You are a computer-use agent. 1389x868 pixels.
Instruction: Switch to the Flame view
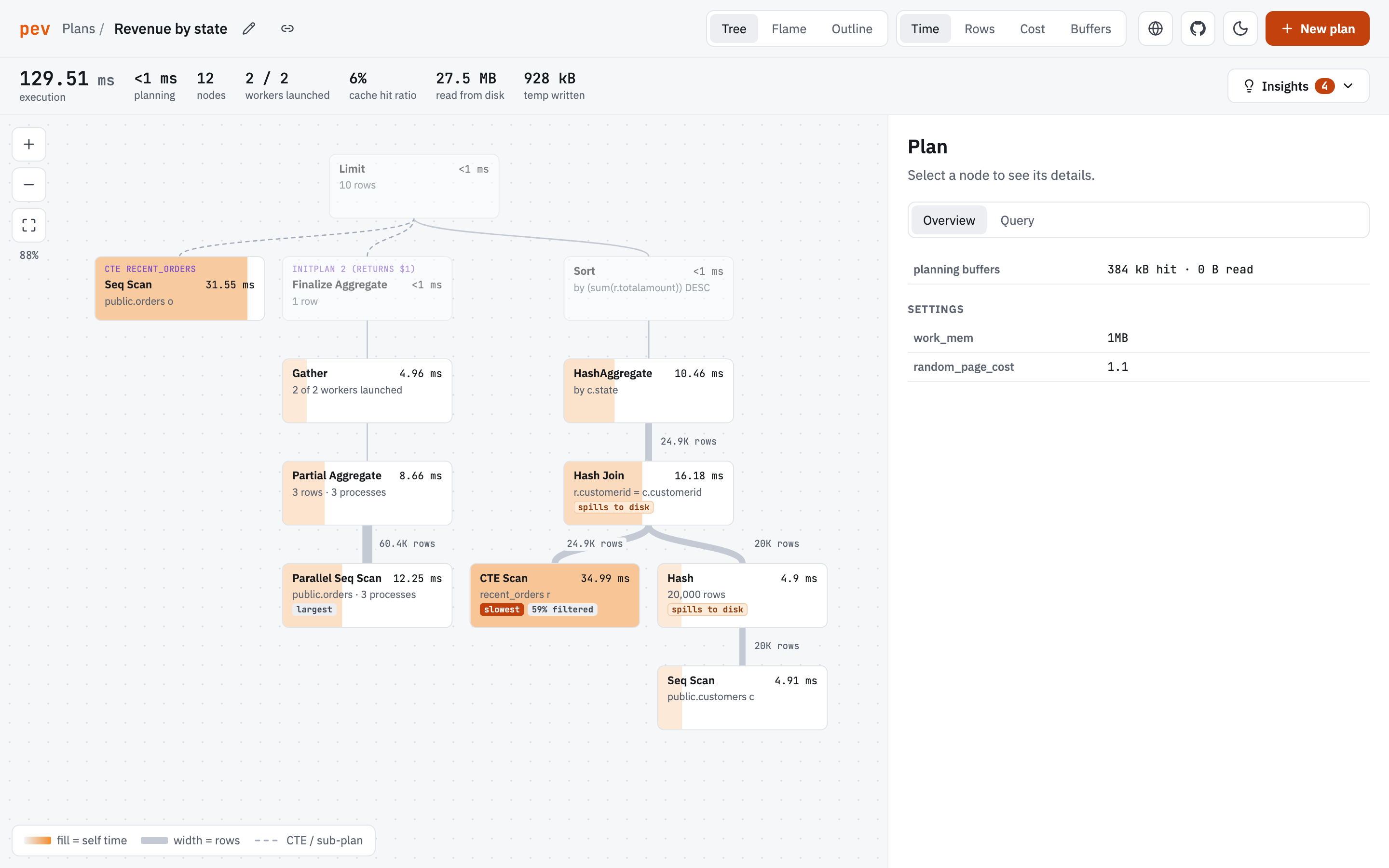pyautogui.click(x=789, y=29)
